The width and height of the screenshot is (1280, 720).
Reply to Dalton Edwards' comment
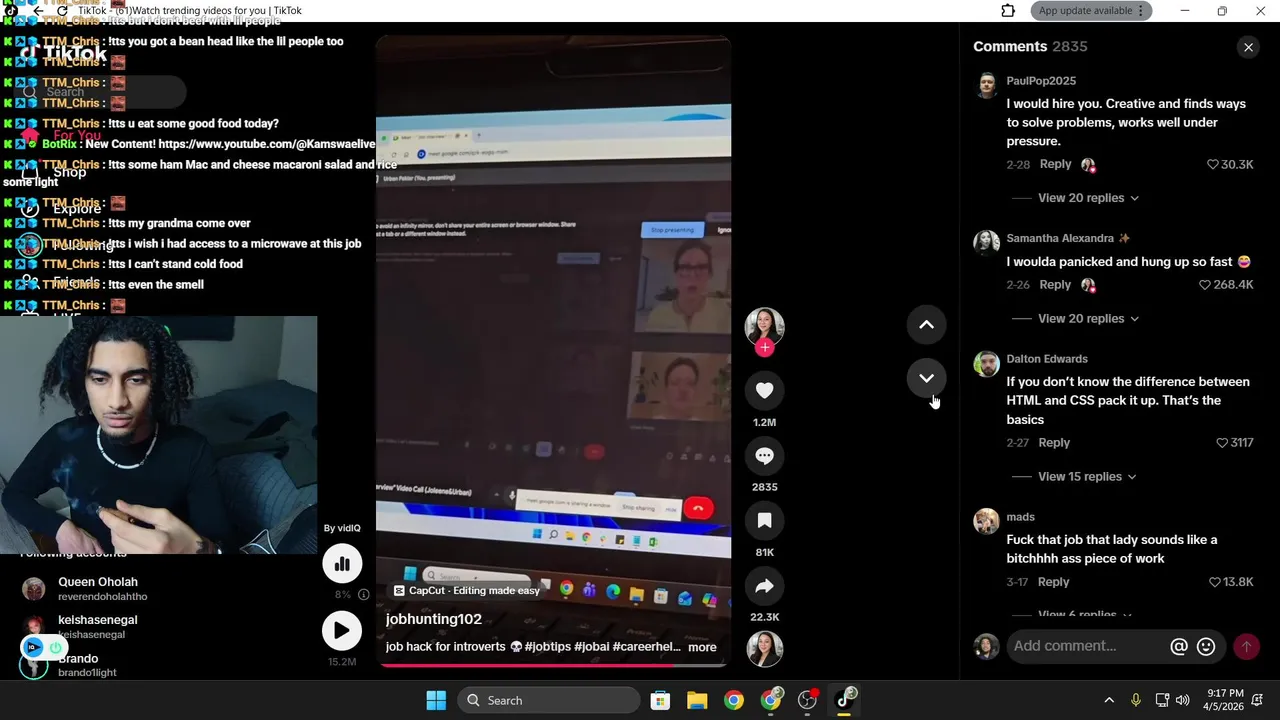1054,443
